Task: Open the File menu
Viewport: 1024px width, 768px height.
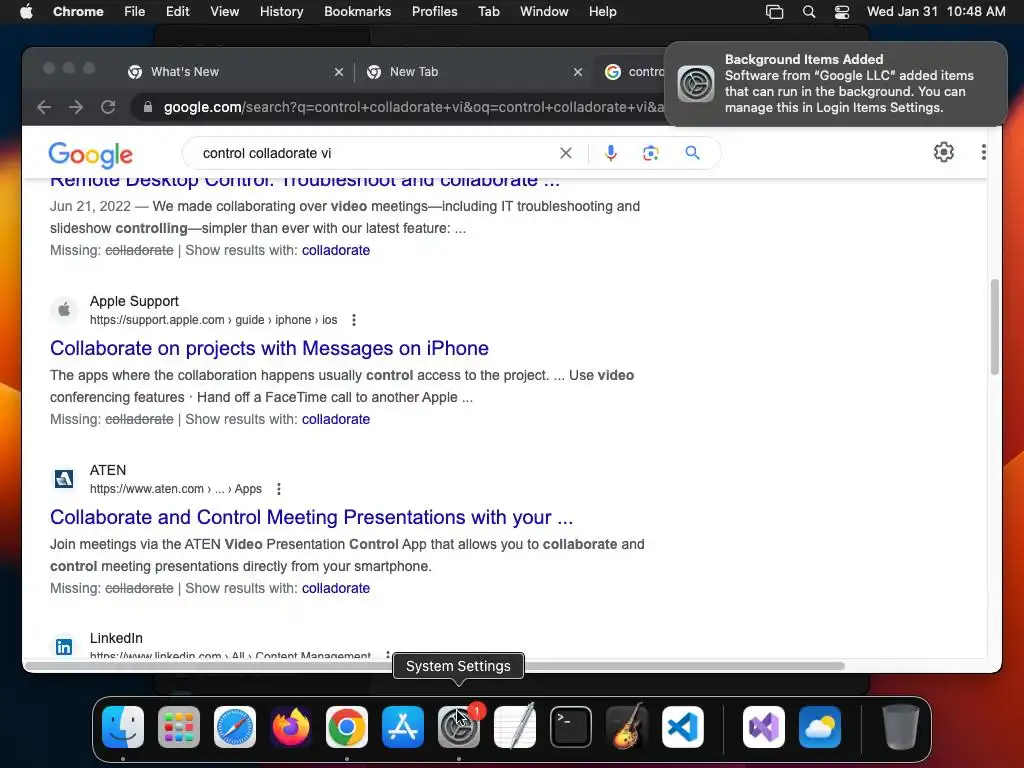Action: click(x=135, y=11)
